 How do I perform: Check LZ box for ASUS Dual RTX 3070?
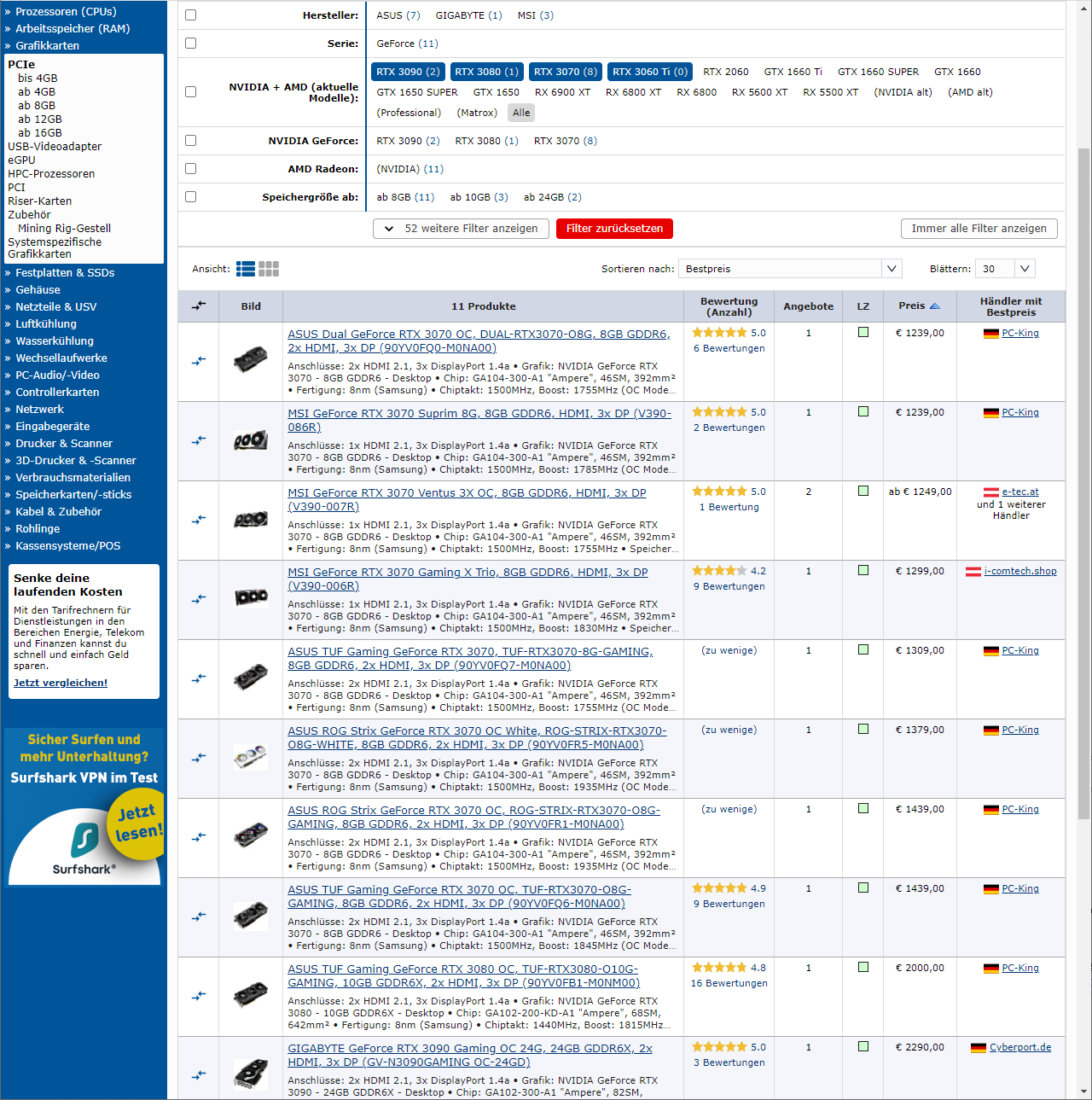pos(863,332)
